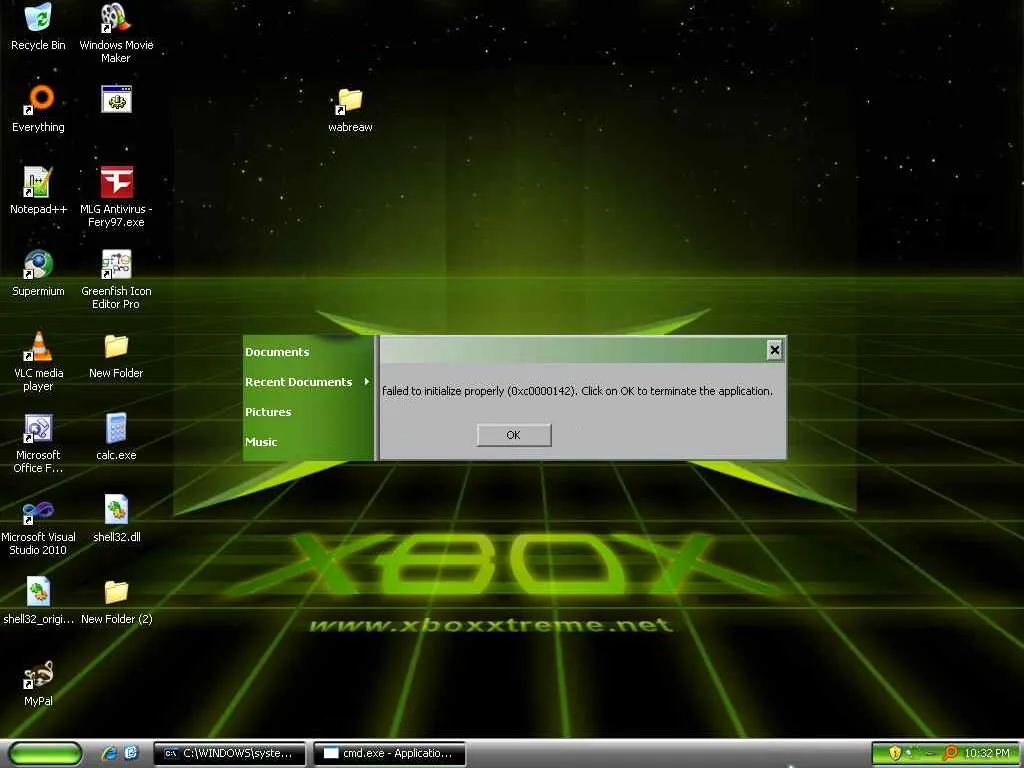
Task: Select the VLC media player shortcut
Action: 38,361
